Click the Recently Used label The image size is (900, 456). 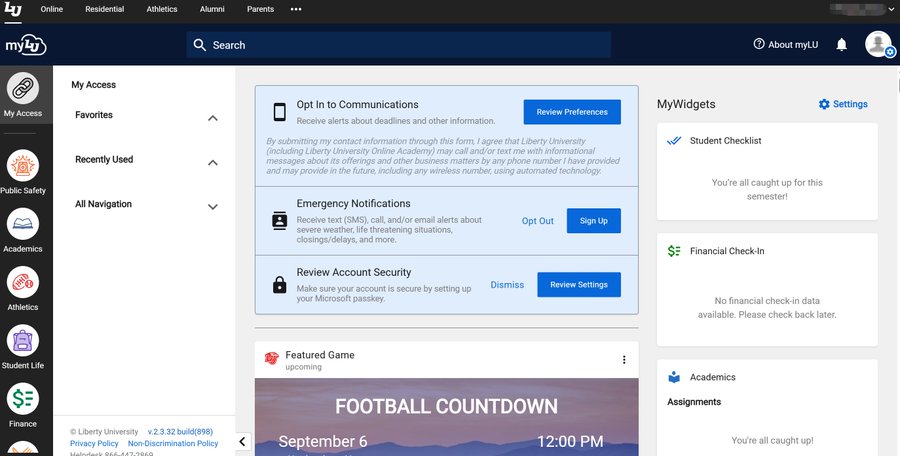point(104,159)
